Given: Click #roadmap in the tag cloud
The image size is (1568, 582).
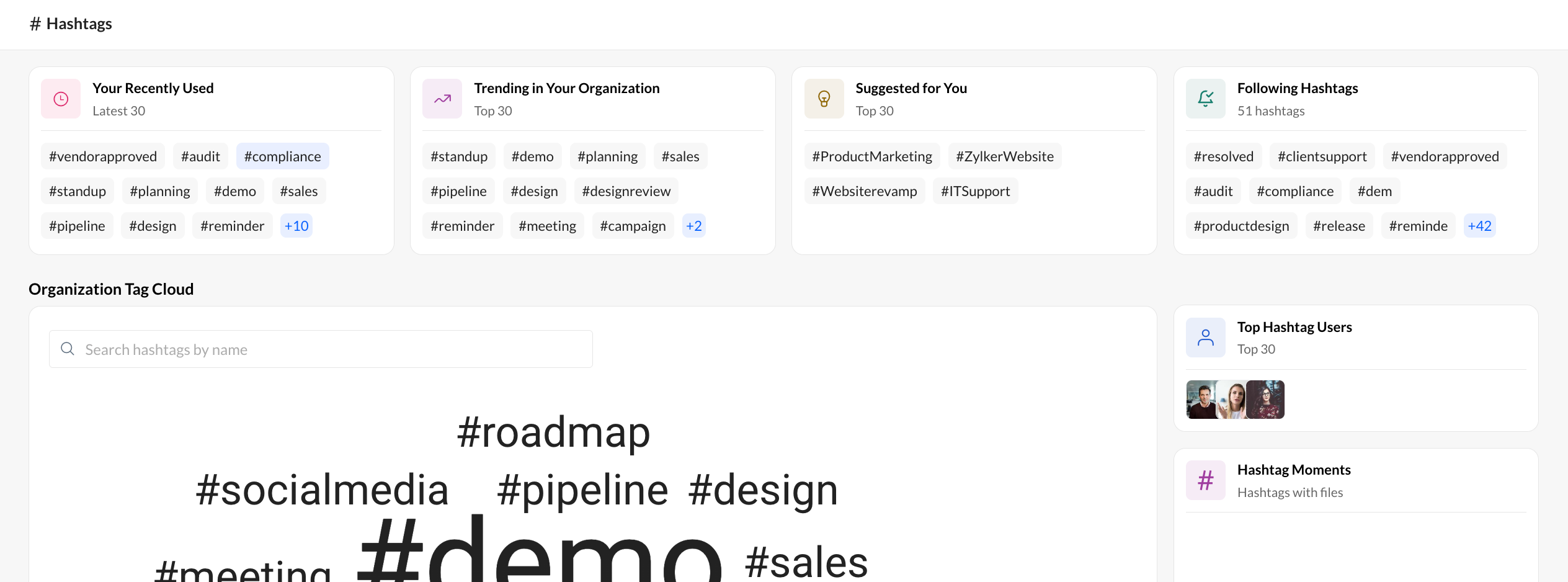Looking at the screenshot, I should coord(554,432).
